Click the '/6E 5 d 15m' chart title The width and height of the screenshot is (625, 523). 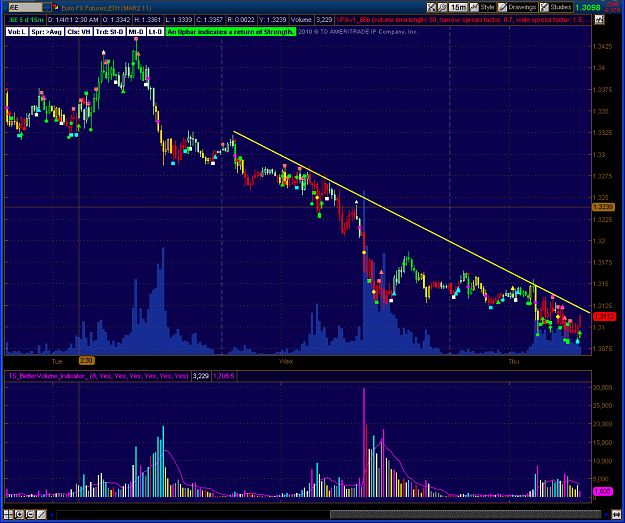point(25,19)
